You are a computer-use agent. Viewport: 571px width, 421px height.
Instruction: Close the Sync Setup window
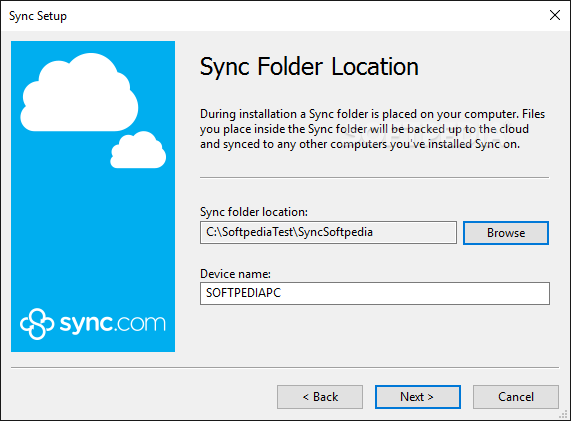tap(555, 15)
